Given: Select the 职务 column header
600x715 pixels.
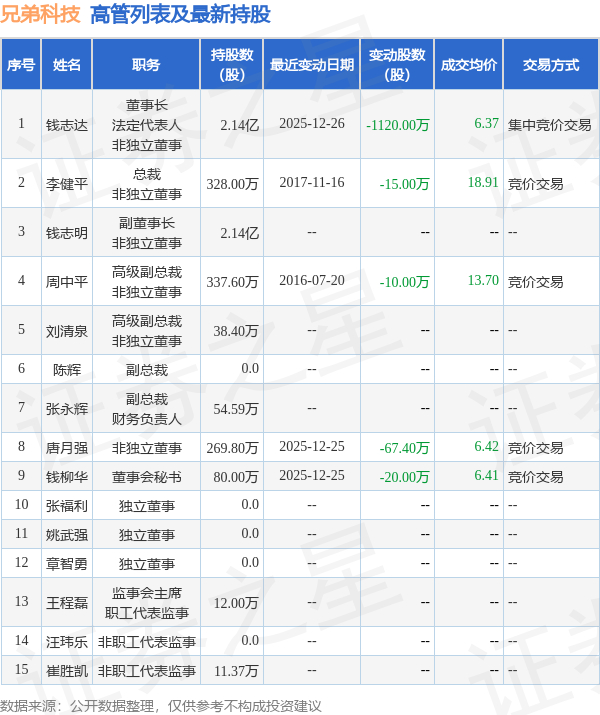Looking at the screenshot, I should [146, 64].
